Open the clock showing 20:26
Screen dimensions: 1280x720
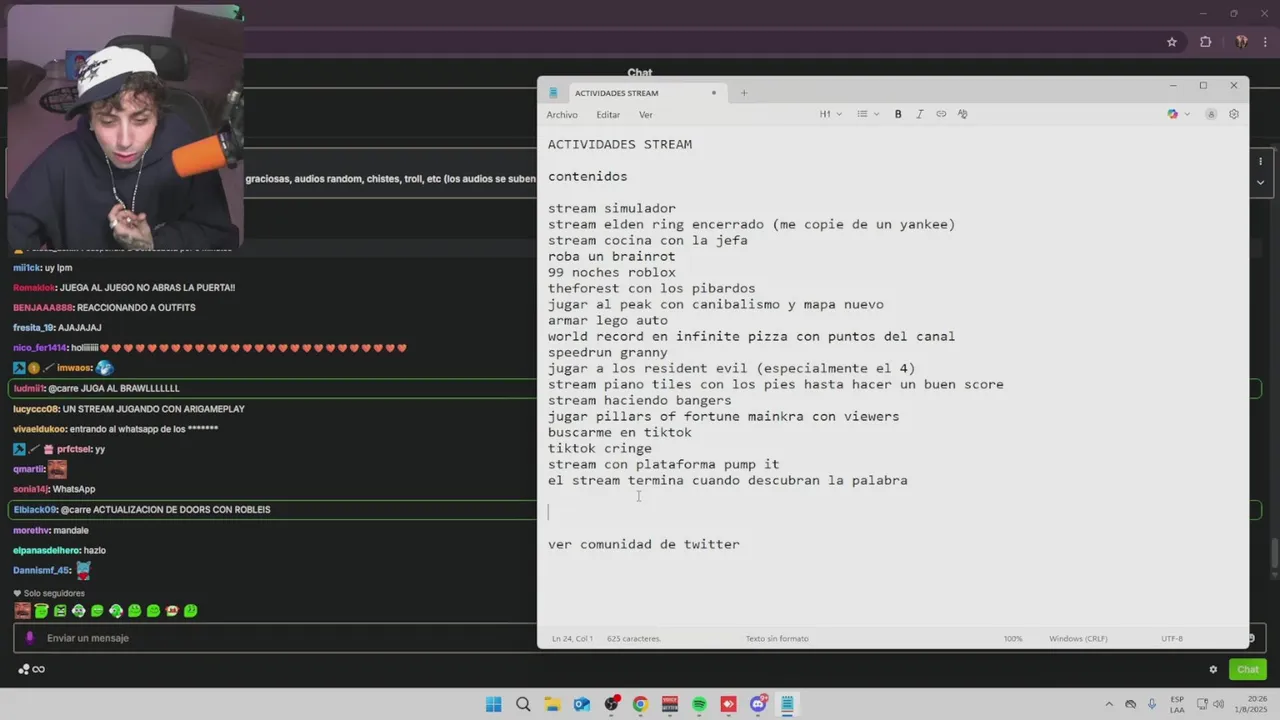tap(1251, 704)
